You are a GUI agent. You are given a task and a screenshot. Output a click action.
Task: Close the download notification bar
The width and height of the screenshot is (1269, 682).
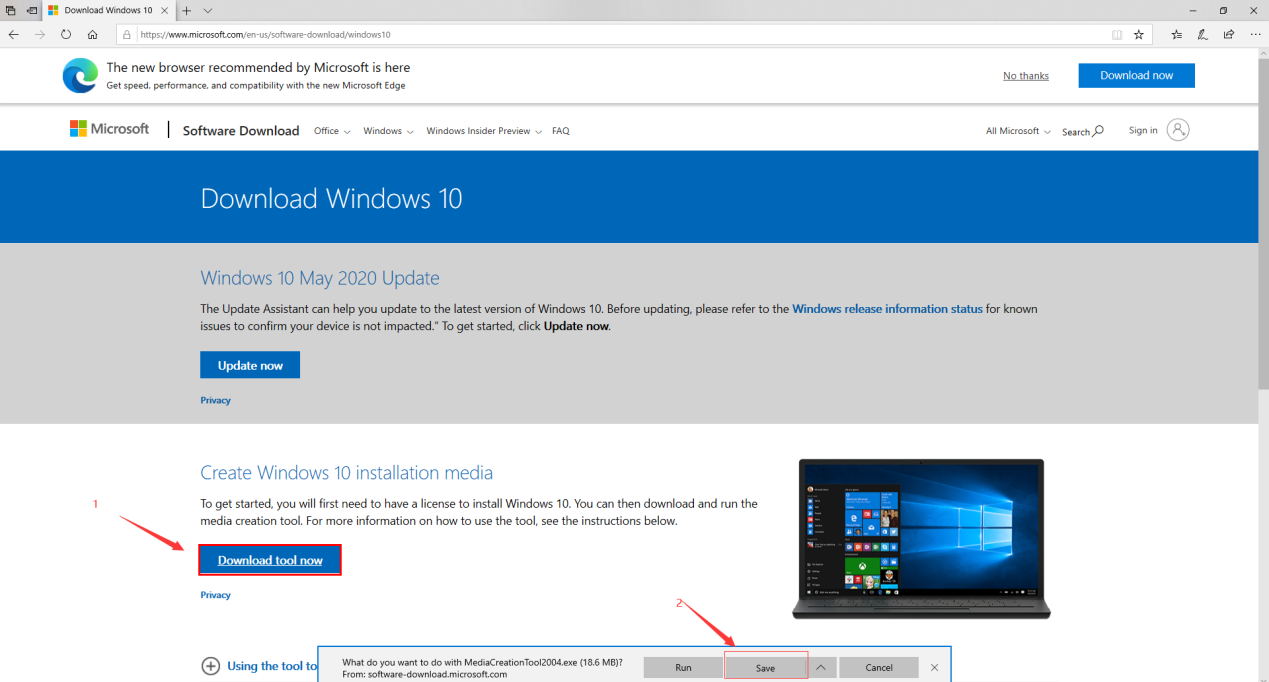pyautogui.click(x=935, y=667)
